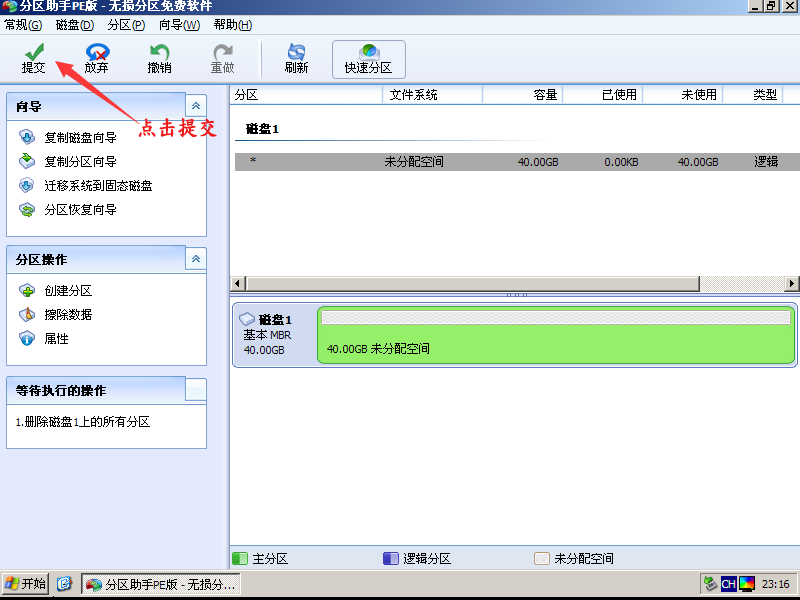Choose 创建分区 to create a partition
This screenshot has width=800, height=600.
(56, 290)
